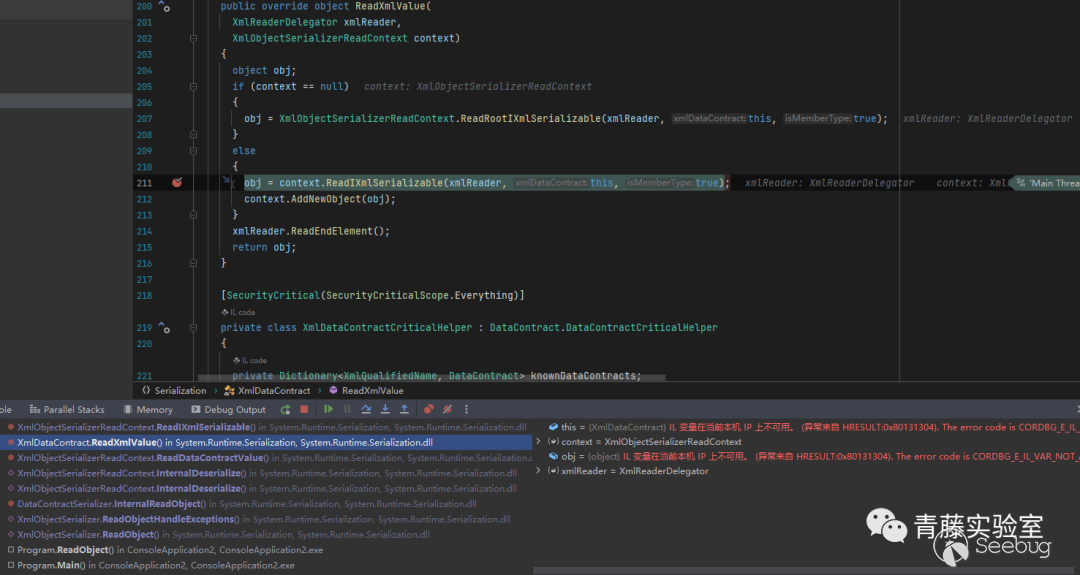Collapse the ReadXmlValue method at line 200

193,6
